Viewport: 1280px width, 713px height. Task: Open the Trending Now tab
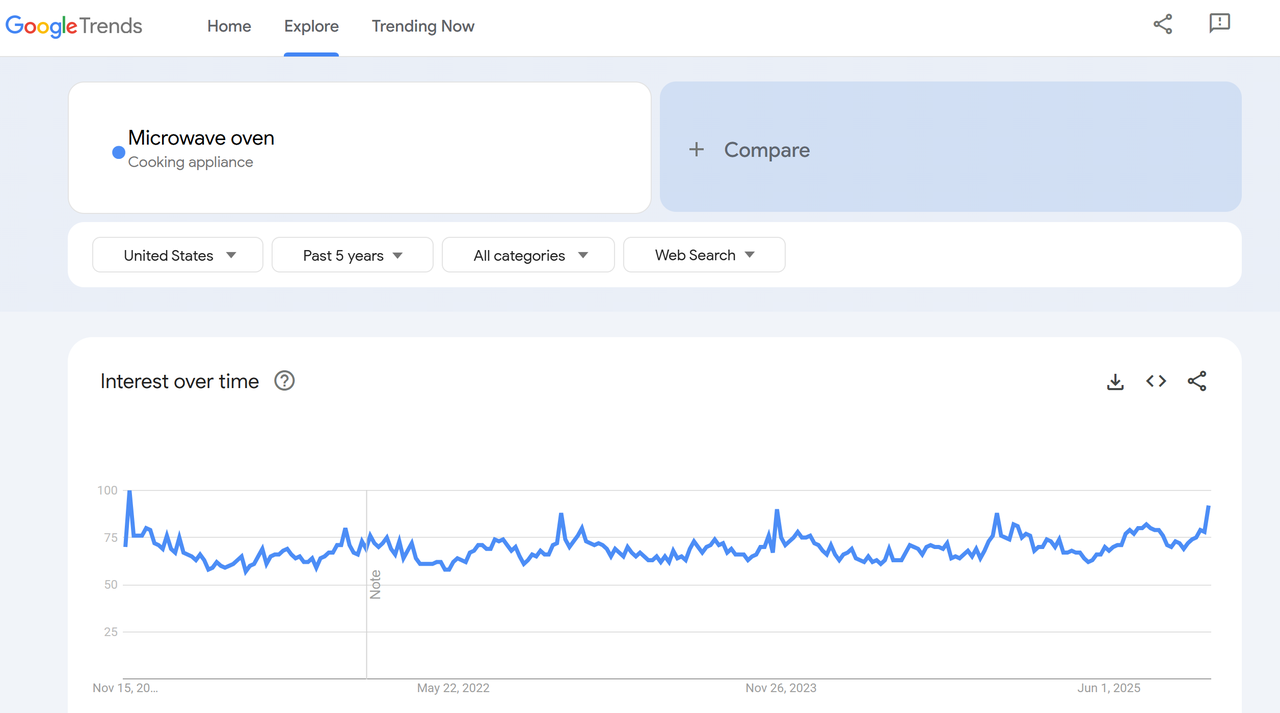coord(423,26)
